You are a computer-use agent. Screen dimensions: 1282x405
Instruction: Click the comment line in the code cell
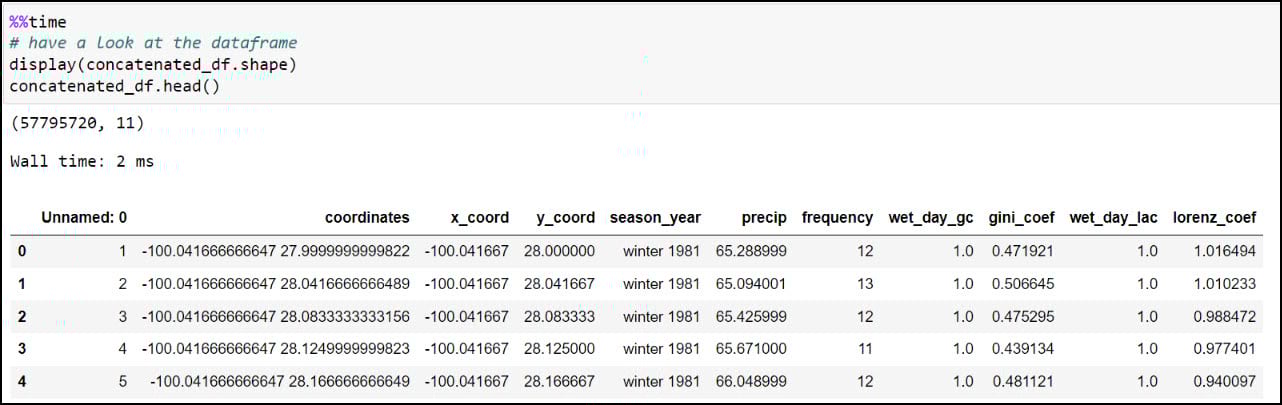[x=153, y=43]
